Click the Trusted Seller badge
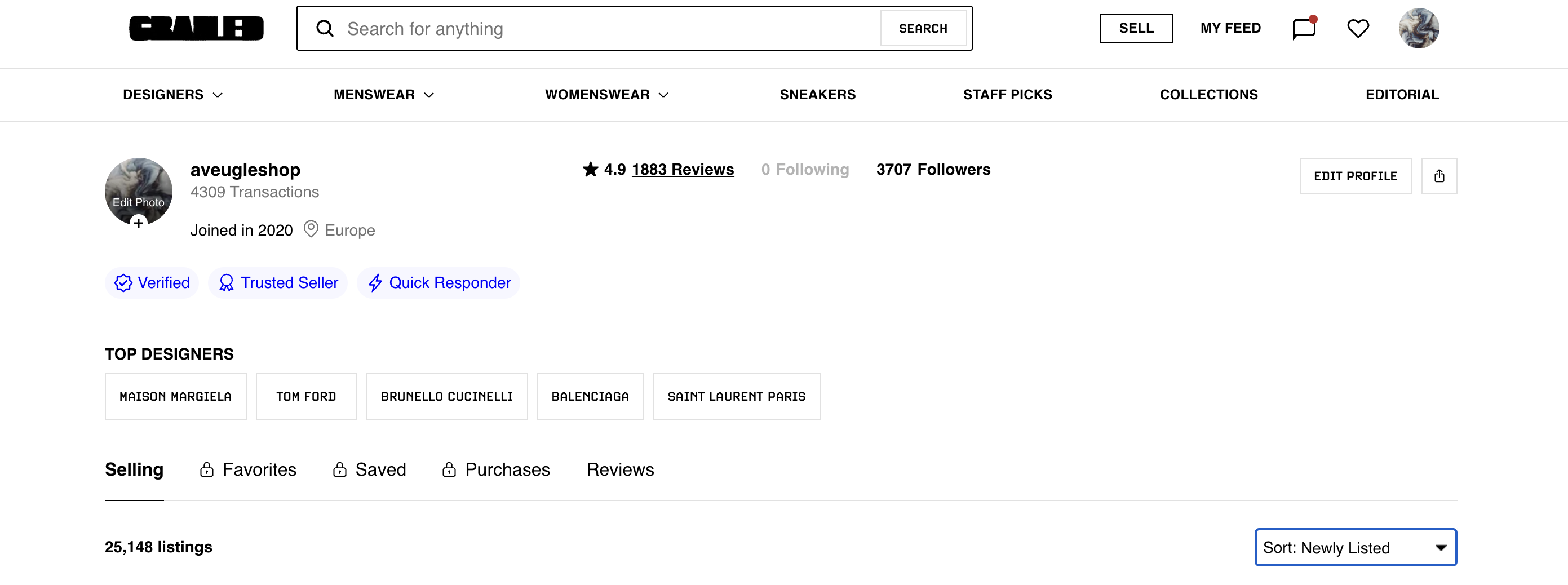Image resolution: width=1568 pixels, height=585 pixels. (x=277, y=283)
